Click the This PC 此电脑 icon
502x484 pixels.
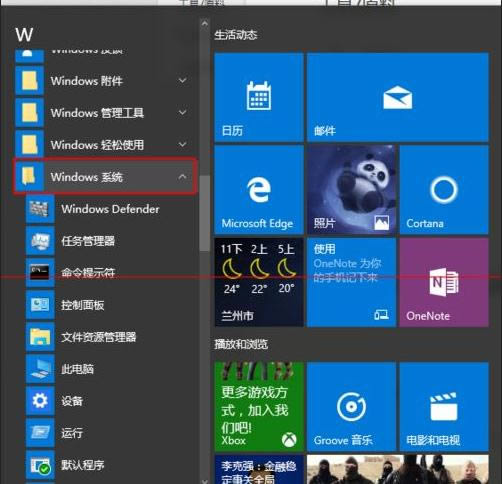click(x=40, y=369)
